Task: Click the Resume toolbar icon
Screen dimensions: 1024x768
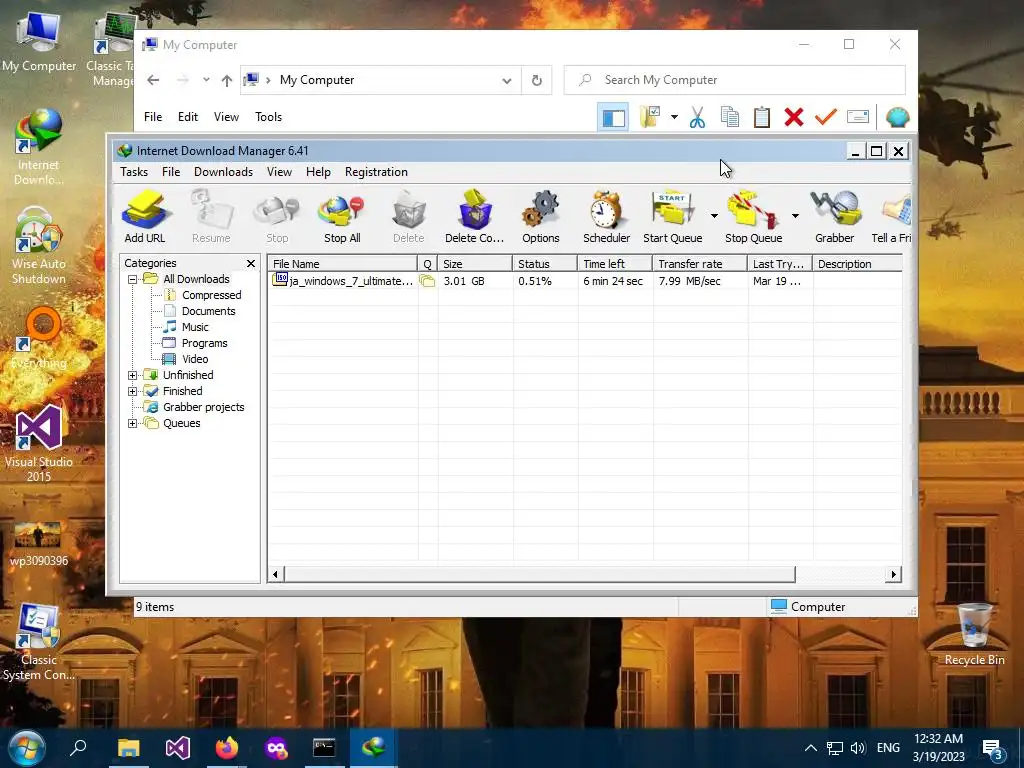Action: pos(211,216)
